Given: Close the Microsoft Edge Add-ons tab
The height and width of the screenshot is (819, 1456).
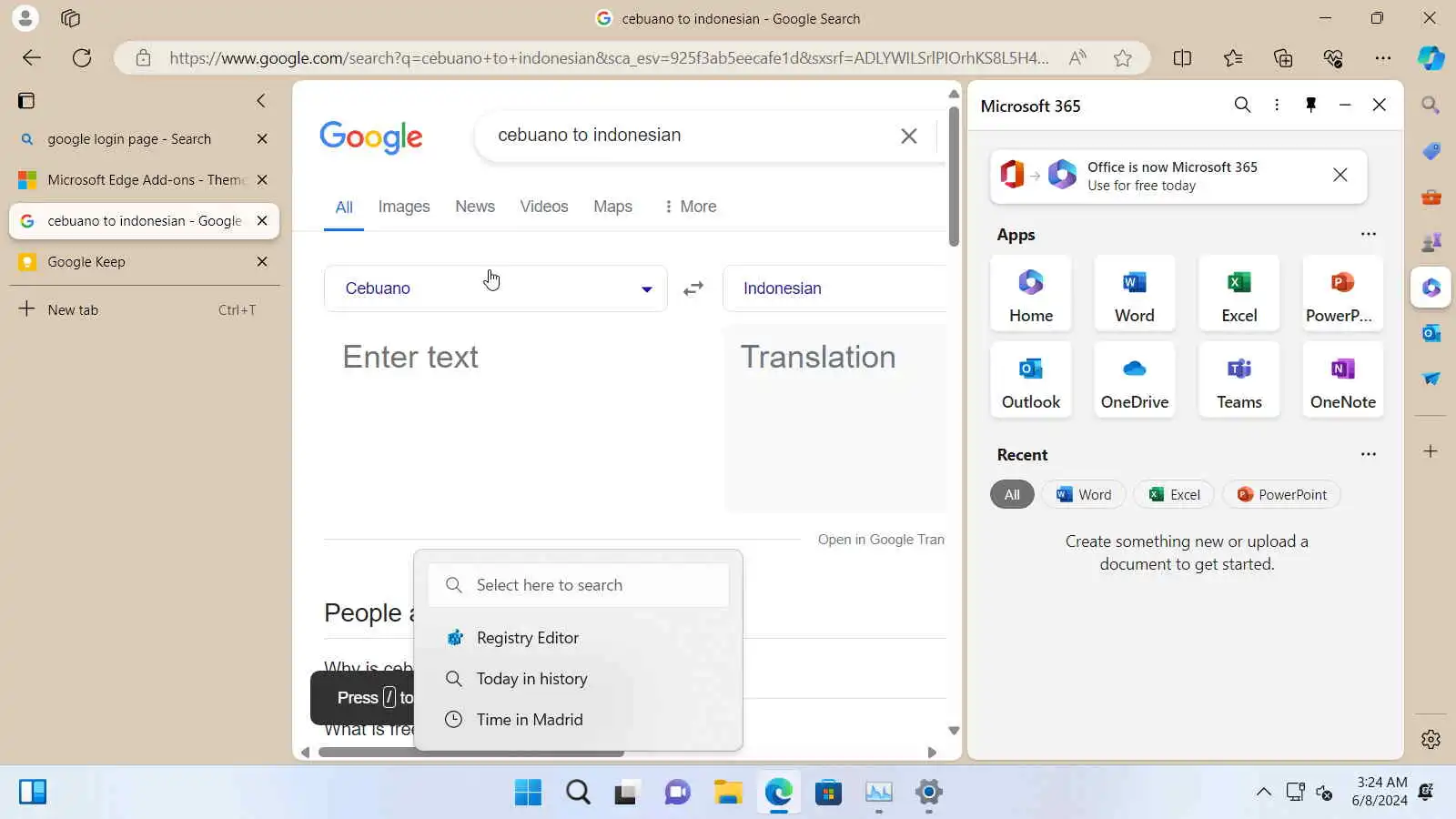Looking at the screenshot, I should pos(262,180).
